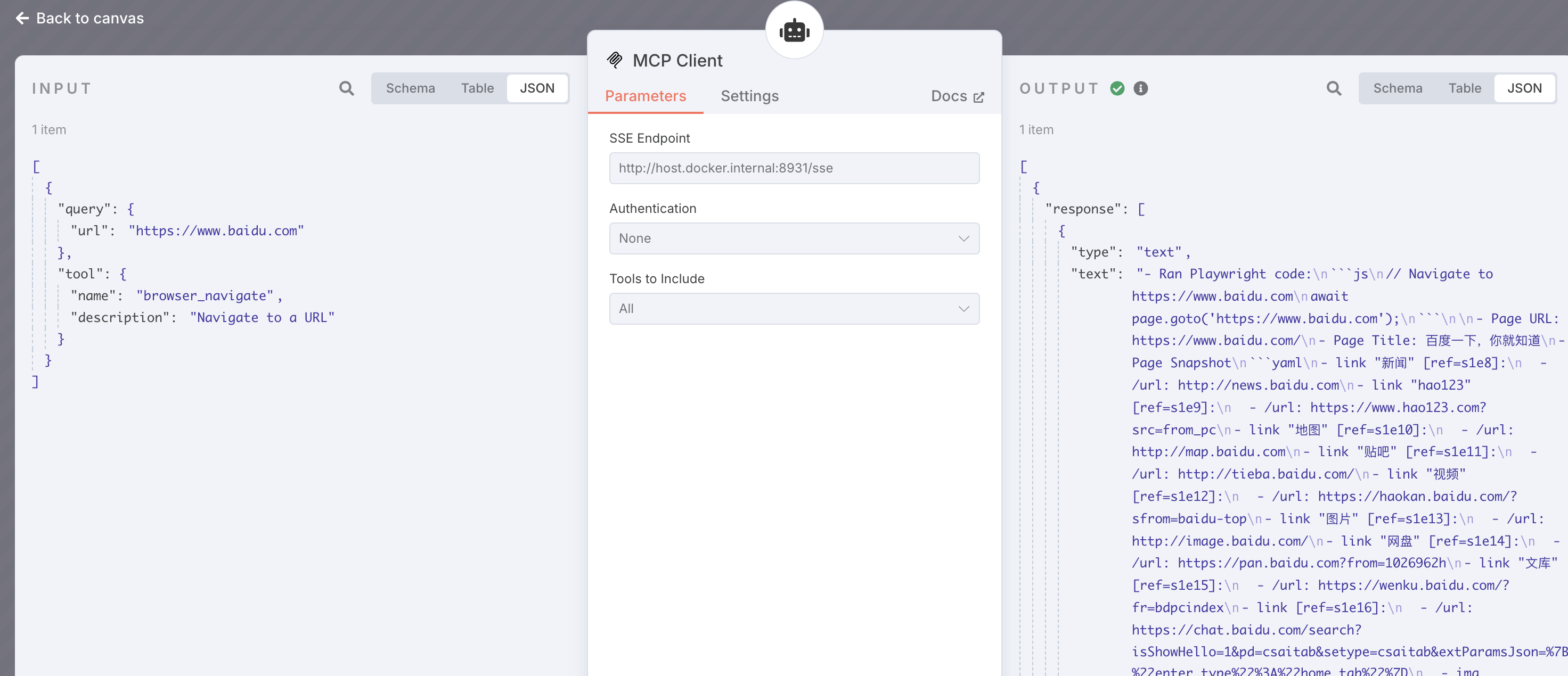Open the Docs link
The height and width of the screenshot is (676, 1568).
click(x=949, y=96)
